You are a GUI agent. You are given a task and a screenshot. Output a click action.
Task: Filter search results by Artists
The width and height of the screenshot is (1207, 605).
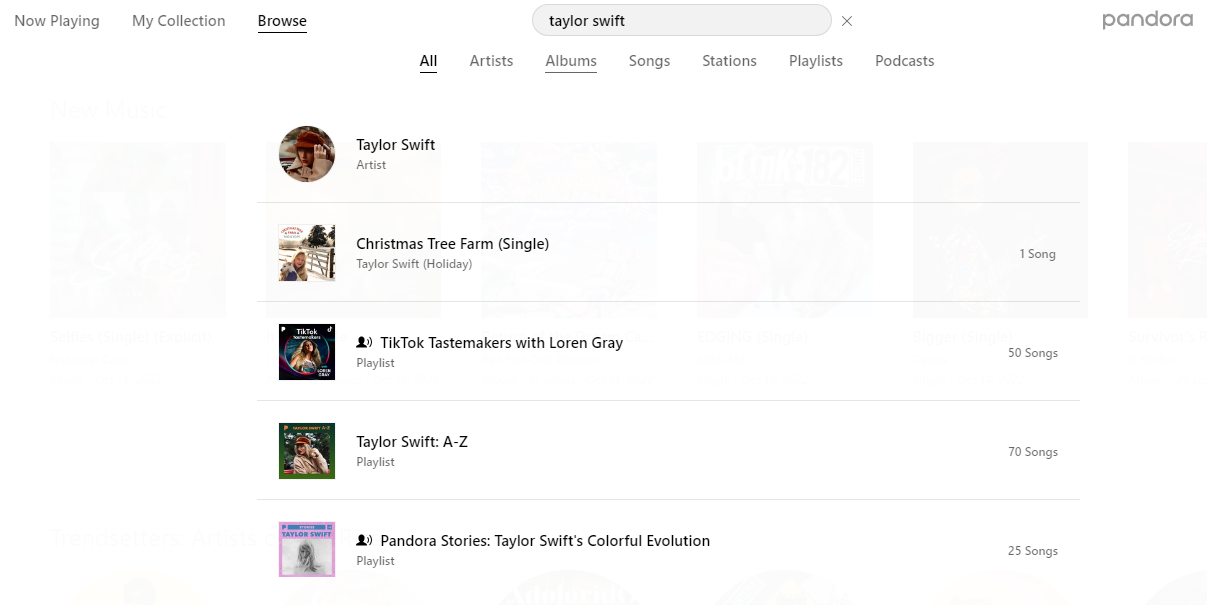click(x=491, y=61)
